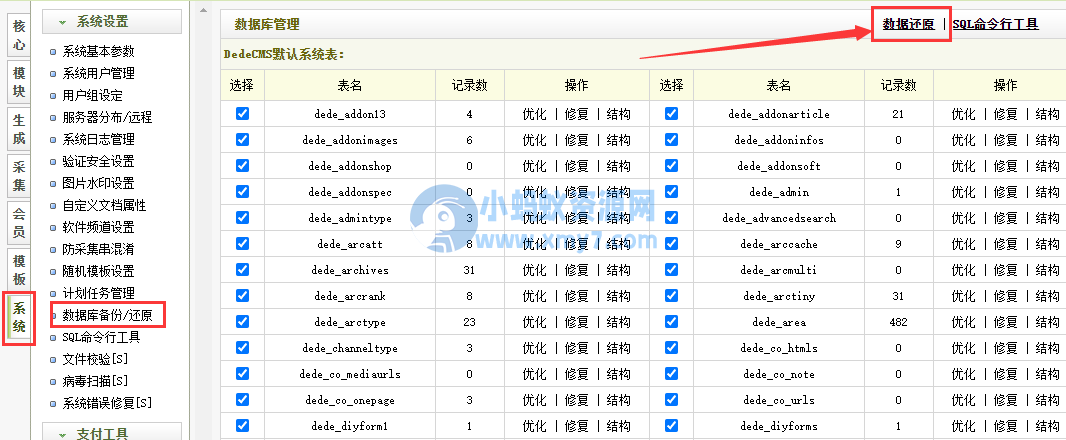Go to 软件频道设置
Screen dimensions: 1066x440
coord(99,227)
